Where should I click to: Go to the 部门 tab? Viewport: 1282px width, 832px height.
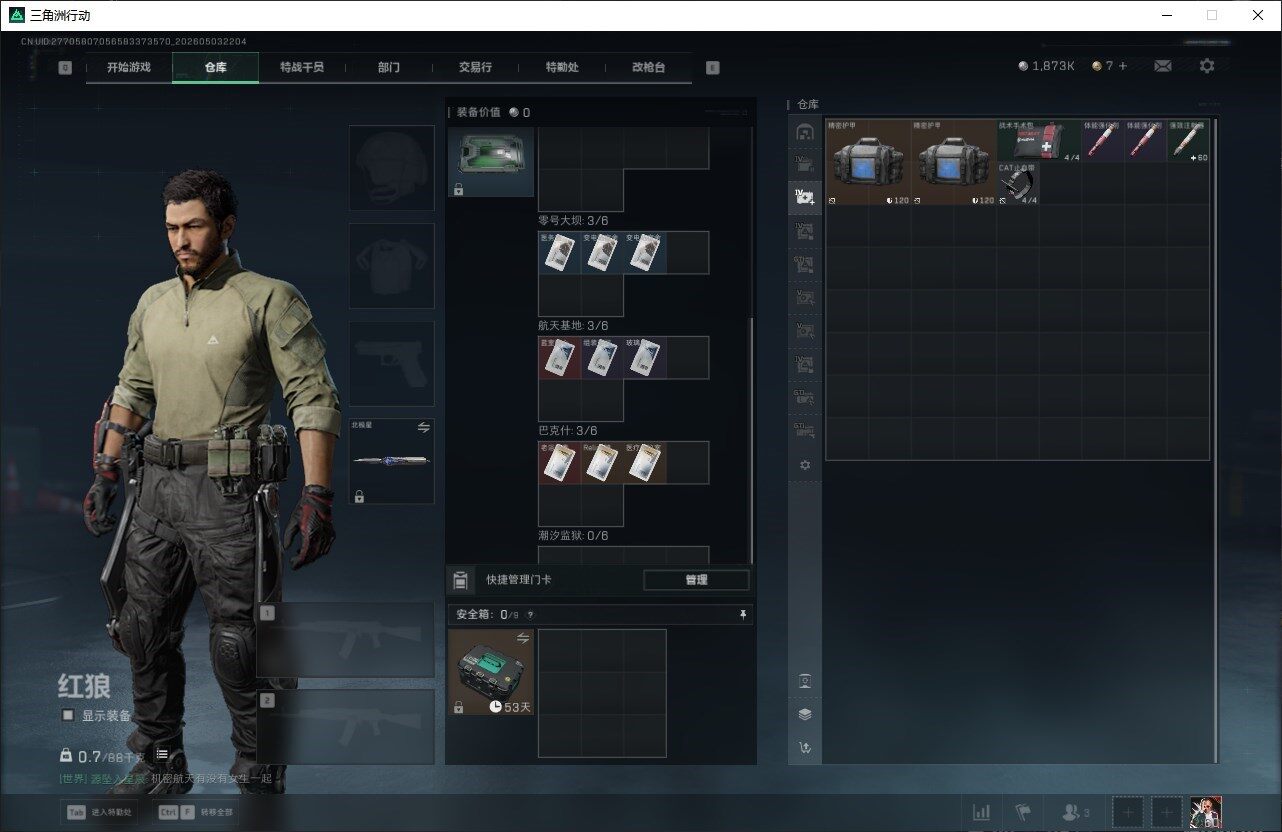pos(389,68)
